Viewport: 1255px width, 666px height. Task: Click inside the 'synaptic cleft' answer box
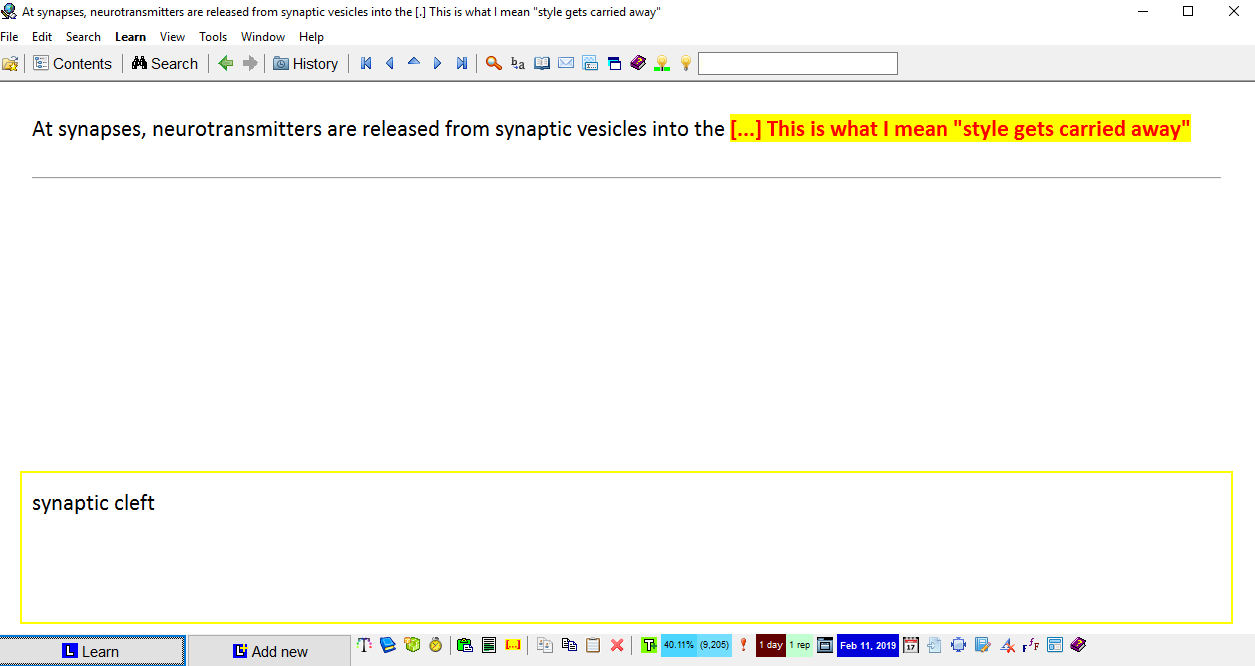(626, 547)
